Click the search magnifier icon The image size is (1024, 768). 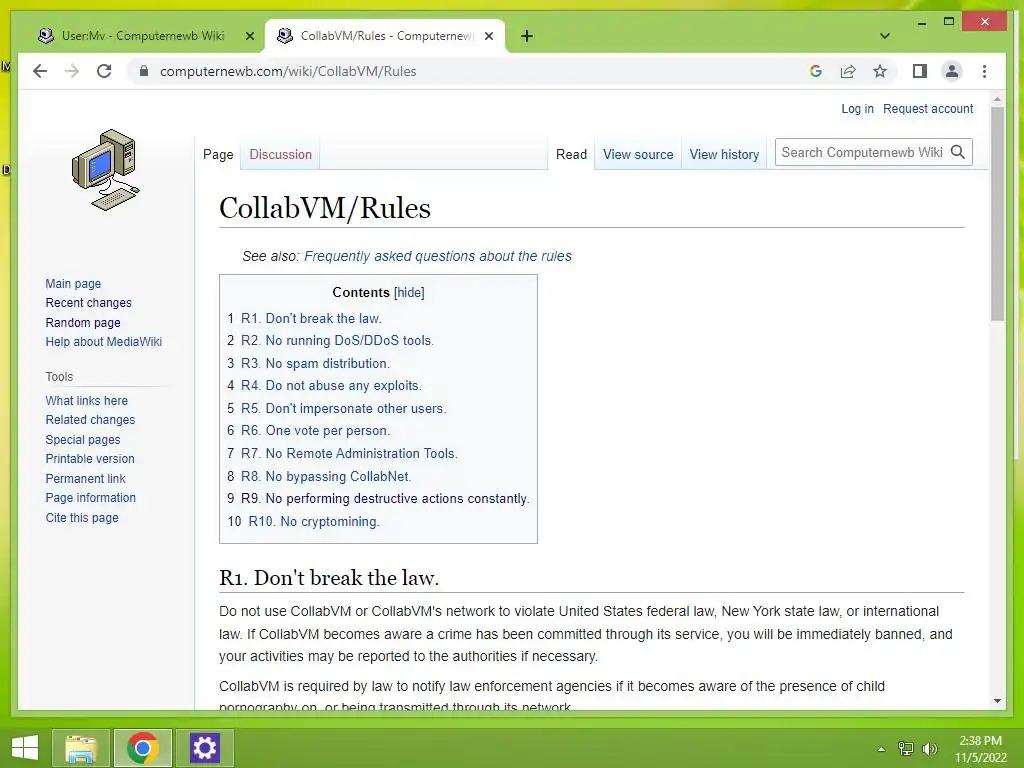(x=958, y=152)
